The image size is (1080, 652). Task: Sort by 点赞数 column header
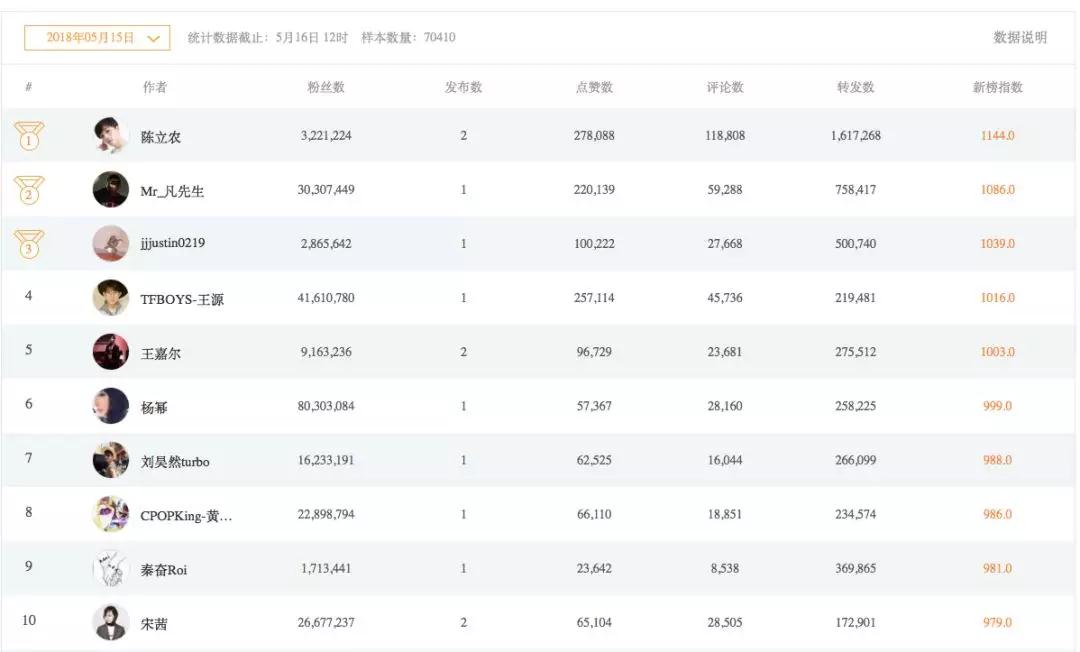[594, 88]
